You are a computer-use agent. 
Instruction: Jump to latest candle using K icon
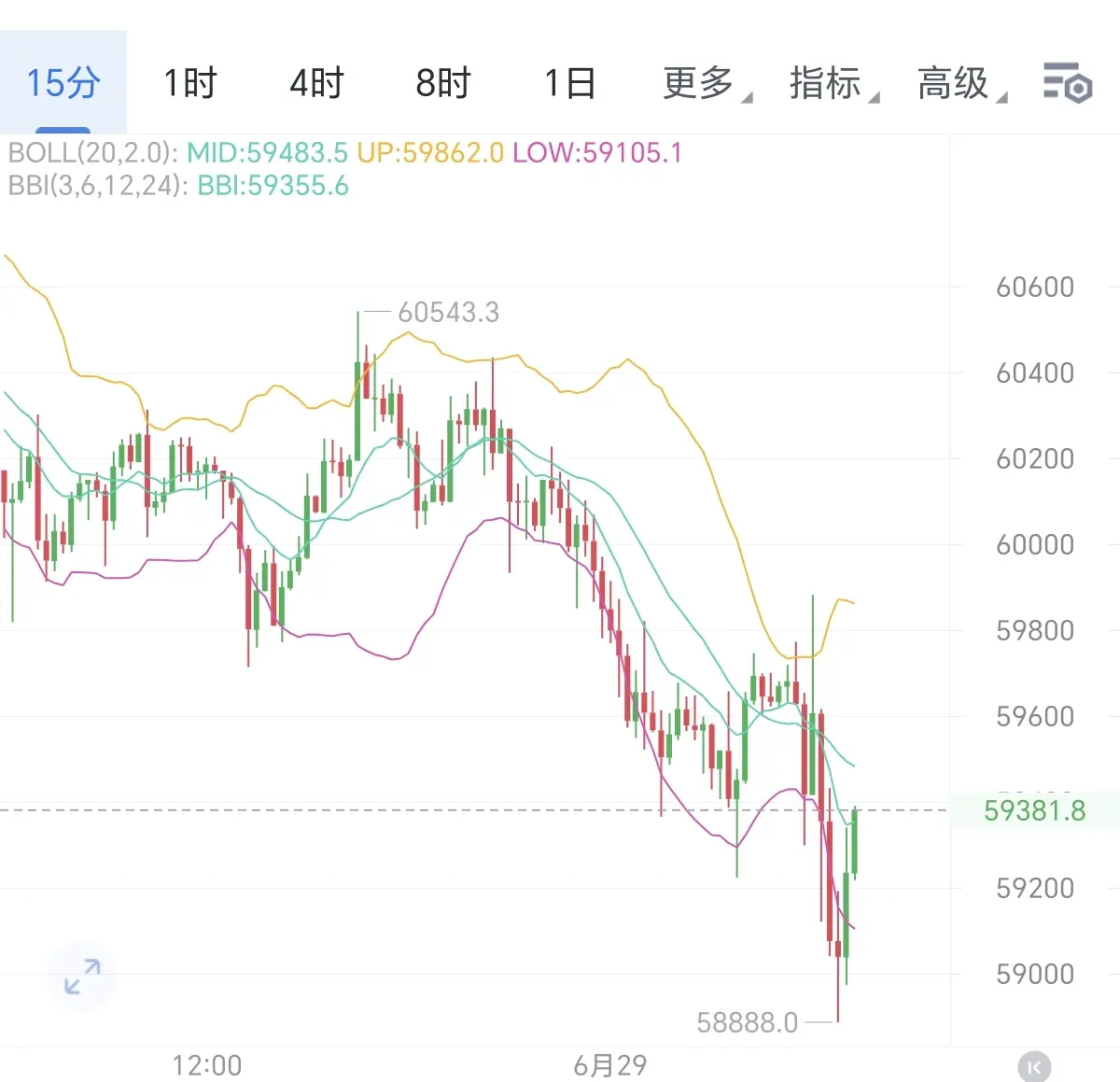[x=1034, y=1066]
